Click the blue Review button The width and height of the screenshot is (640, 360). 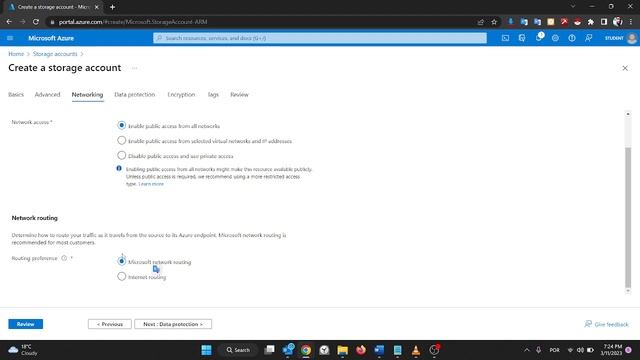click(25, 324)
